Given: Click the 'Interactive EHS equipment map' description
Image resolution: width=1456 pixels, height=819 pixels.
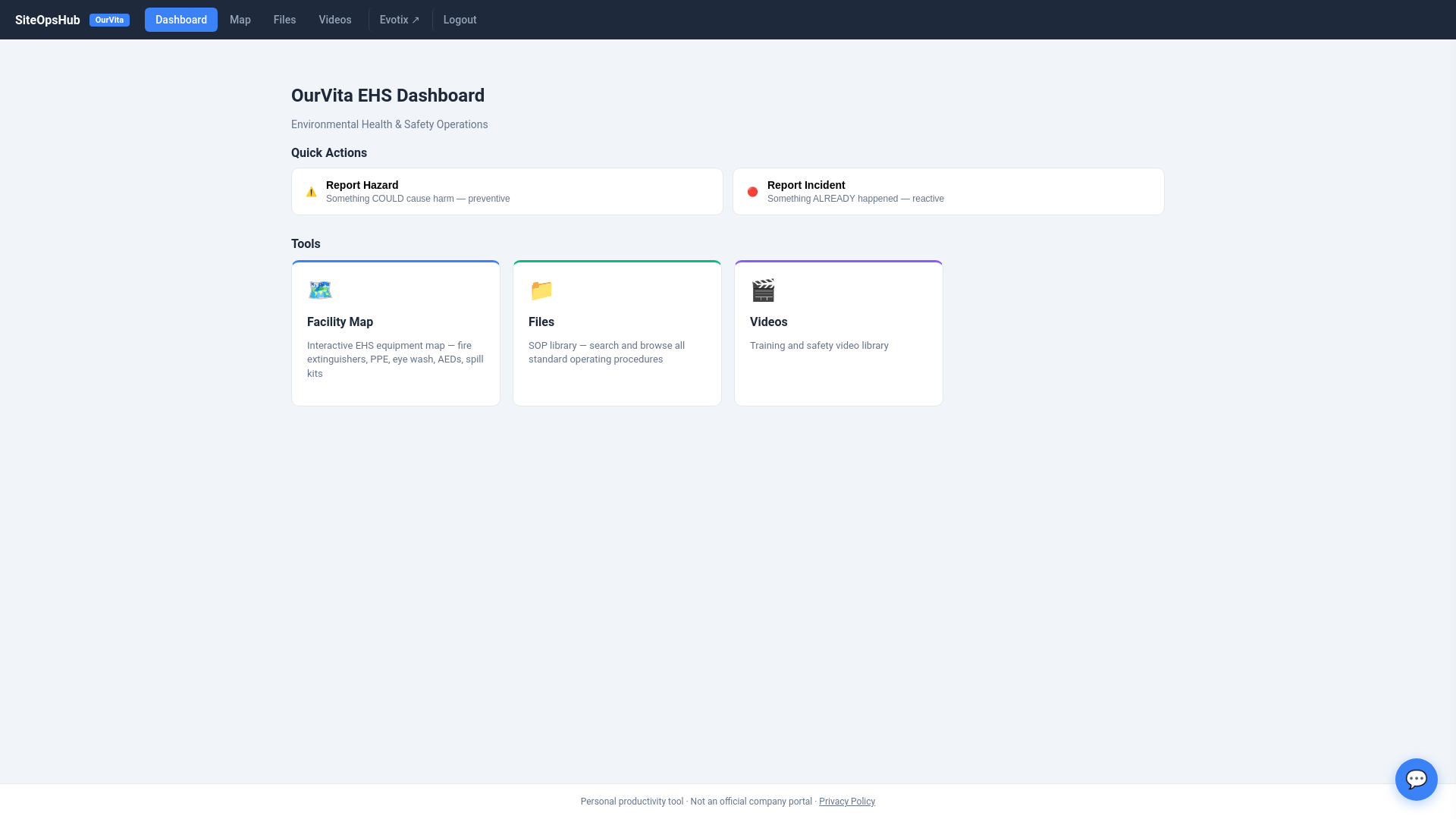Looking at the screenshot, I should (x=395, y=359).
